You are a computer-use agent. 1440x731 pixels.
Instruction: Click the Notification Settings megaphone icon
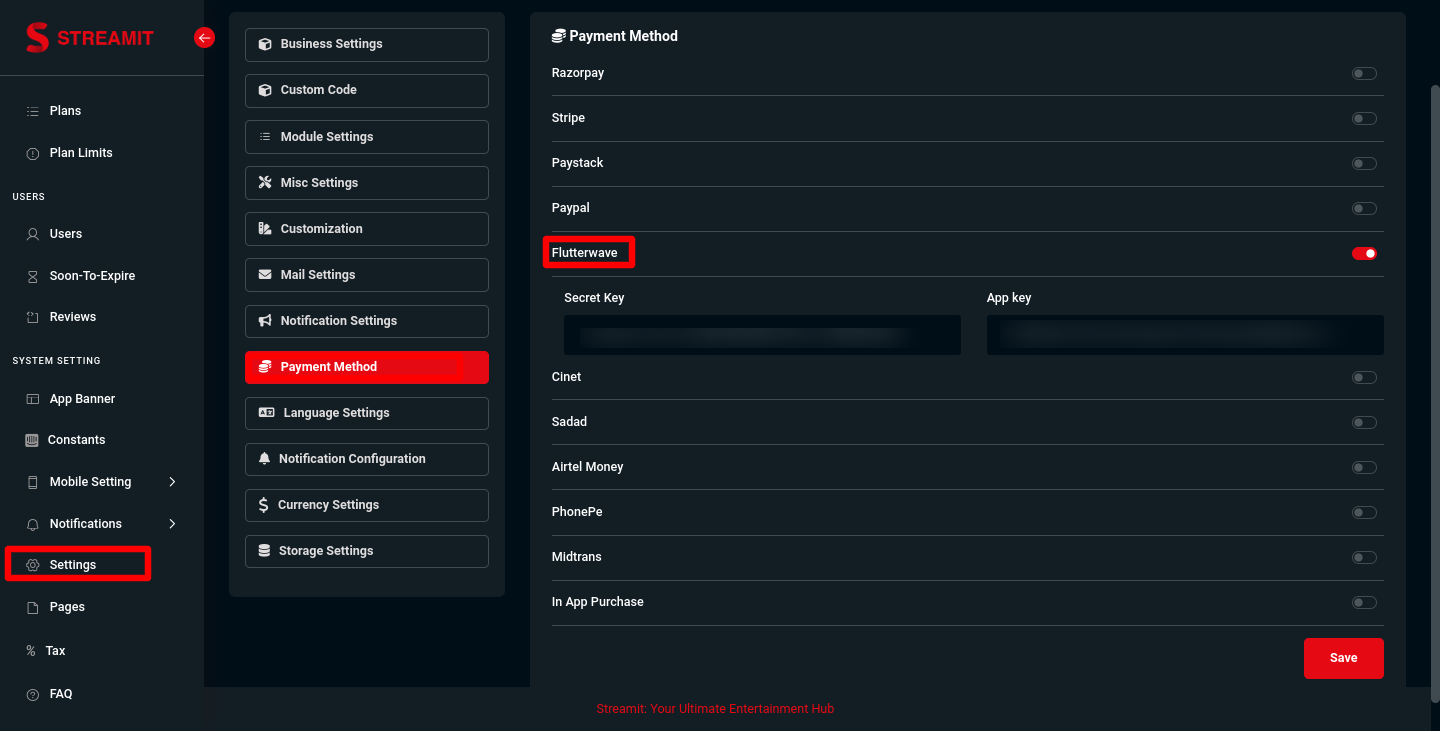pos(265,321)
